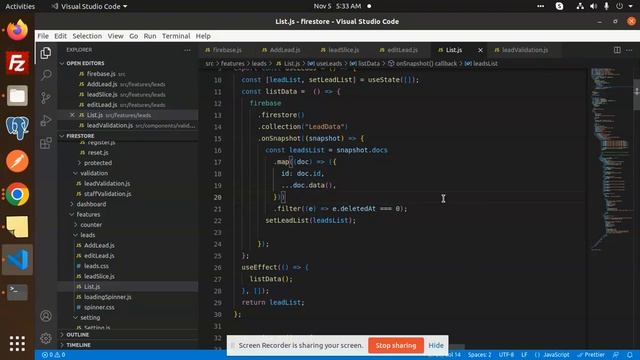The height and width of the screenshot is (360, 640).
Task: Open the Help menu
Action: [203, 36]
